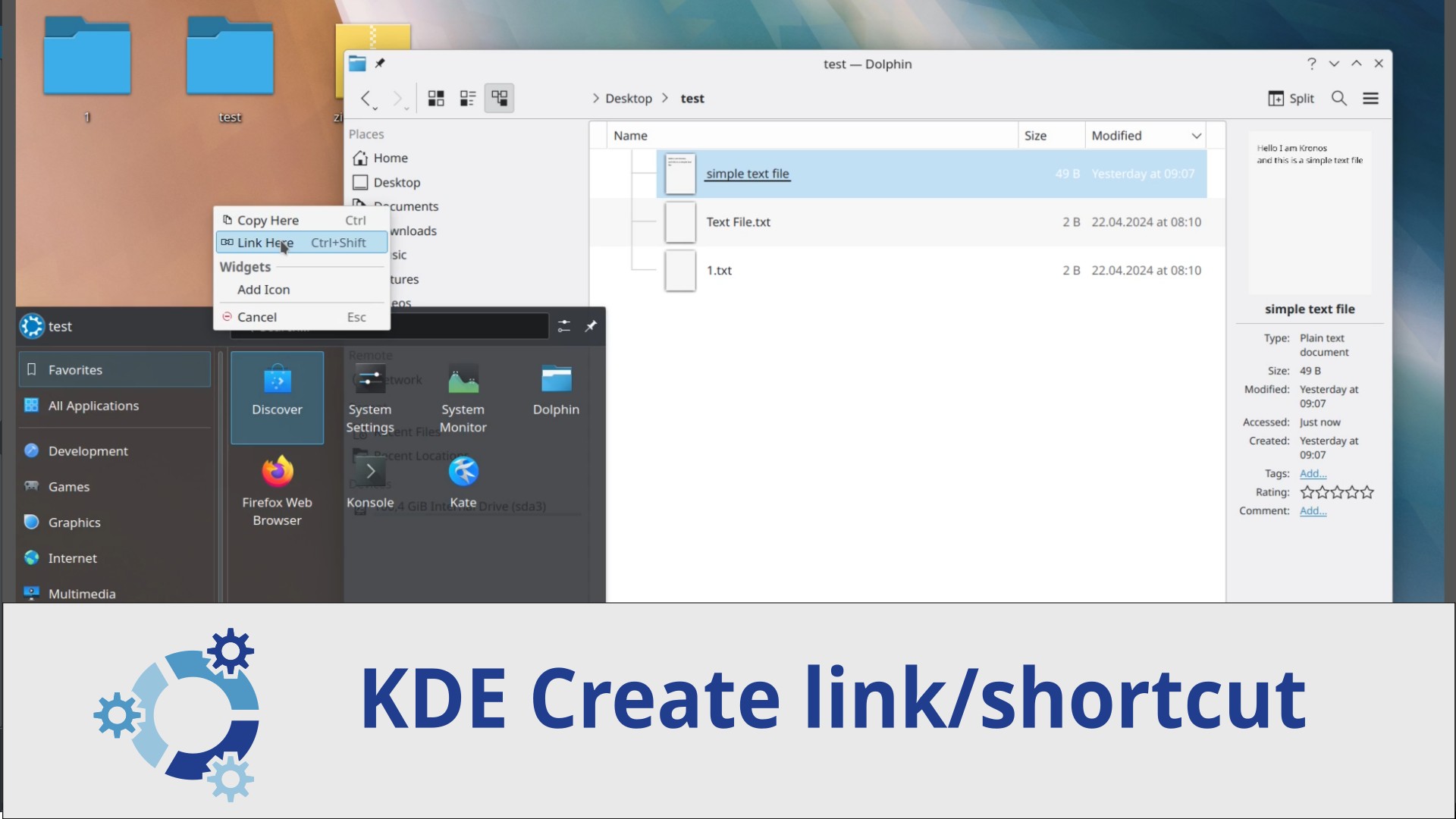This screenshot has width=1456, height=819.
Task: Click the Add tags link
Action: coord(1313,473)
